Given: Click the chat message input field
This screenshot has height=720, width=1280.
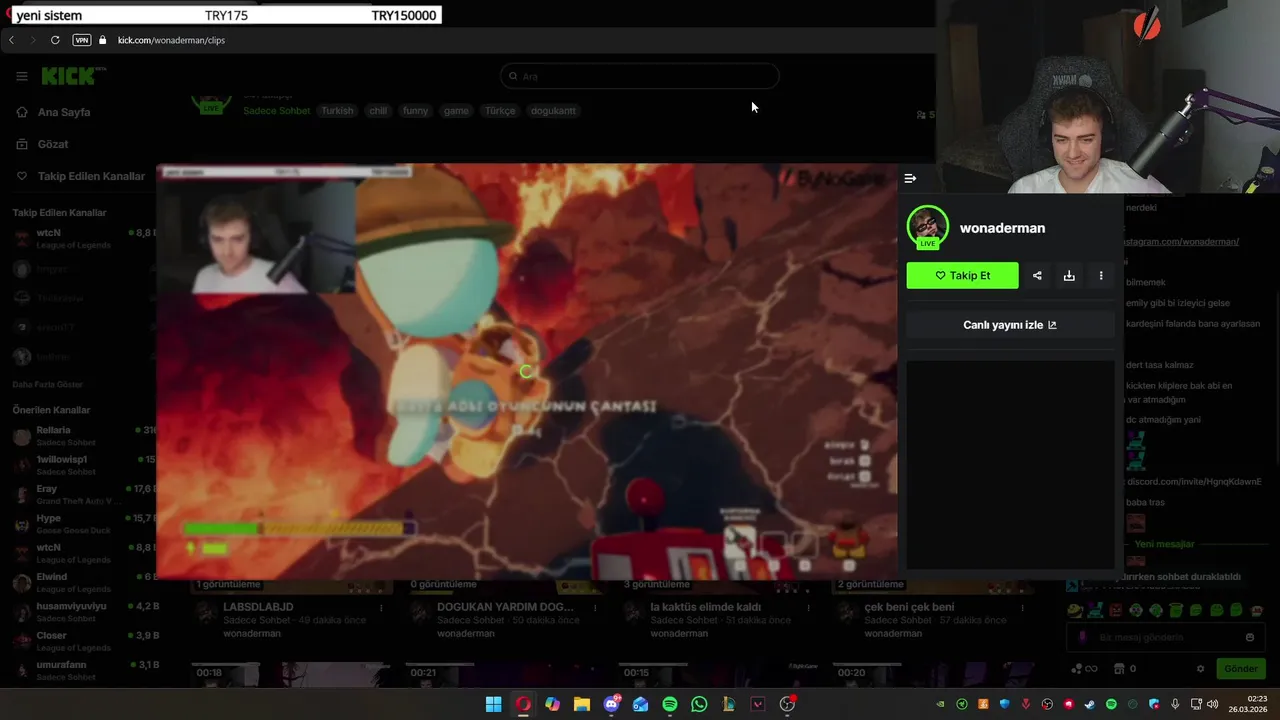Looking at the screenshot, I should (x=1166, y=637).
